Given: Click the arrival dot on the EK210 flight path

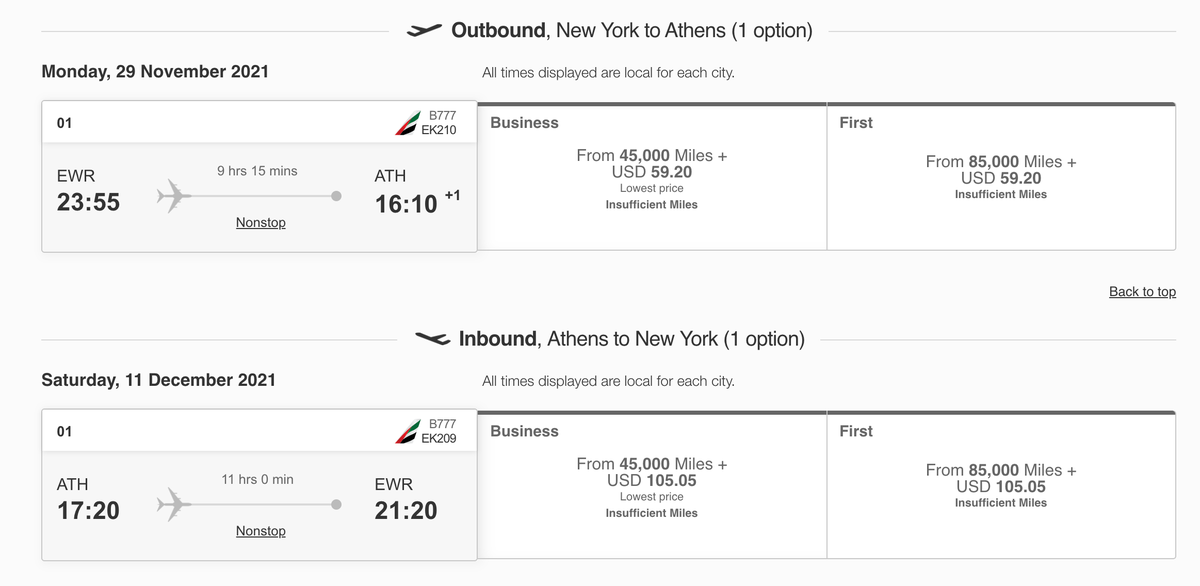Looking at the screenshot, I should pyautogui.click(x=334, y=196).
